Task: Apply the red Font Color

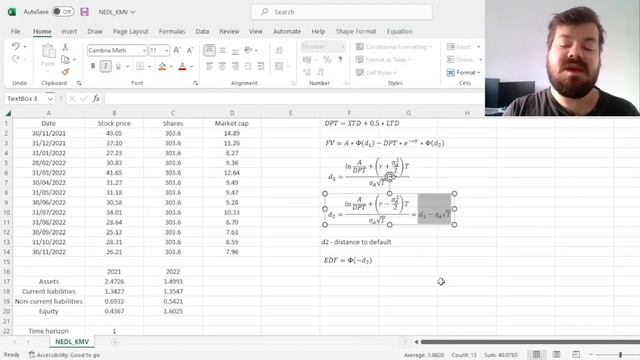Action: tap(182, 66)
